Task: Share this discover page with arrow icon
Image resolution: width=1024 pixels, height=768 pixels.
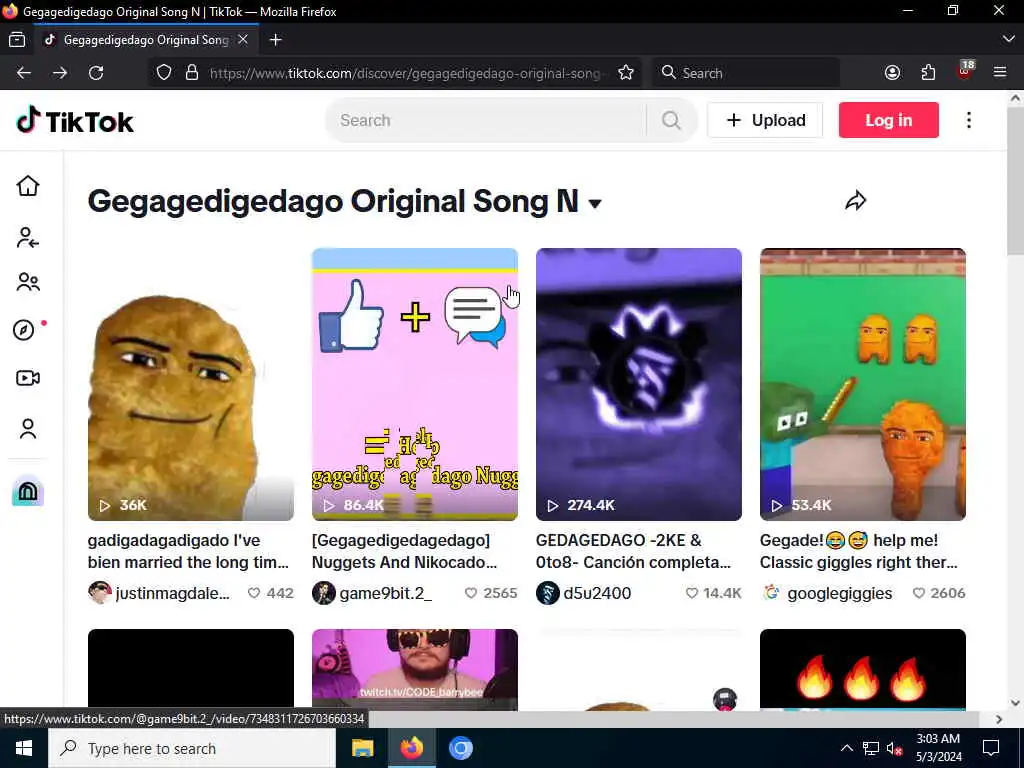Action: coord(855,200)
